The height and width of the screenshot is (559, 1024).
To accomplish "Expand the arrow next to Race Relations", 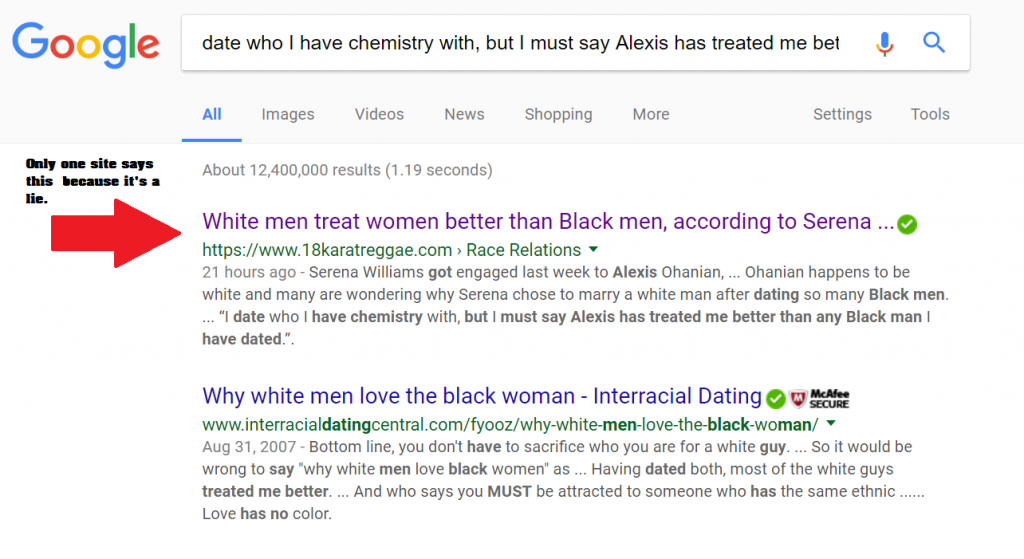I will (x=593, y=249).
